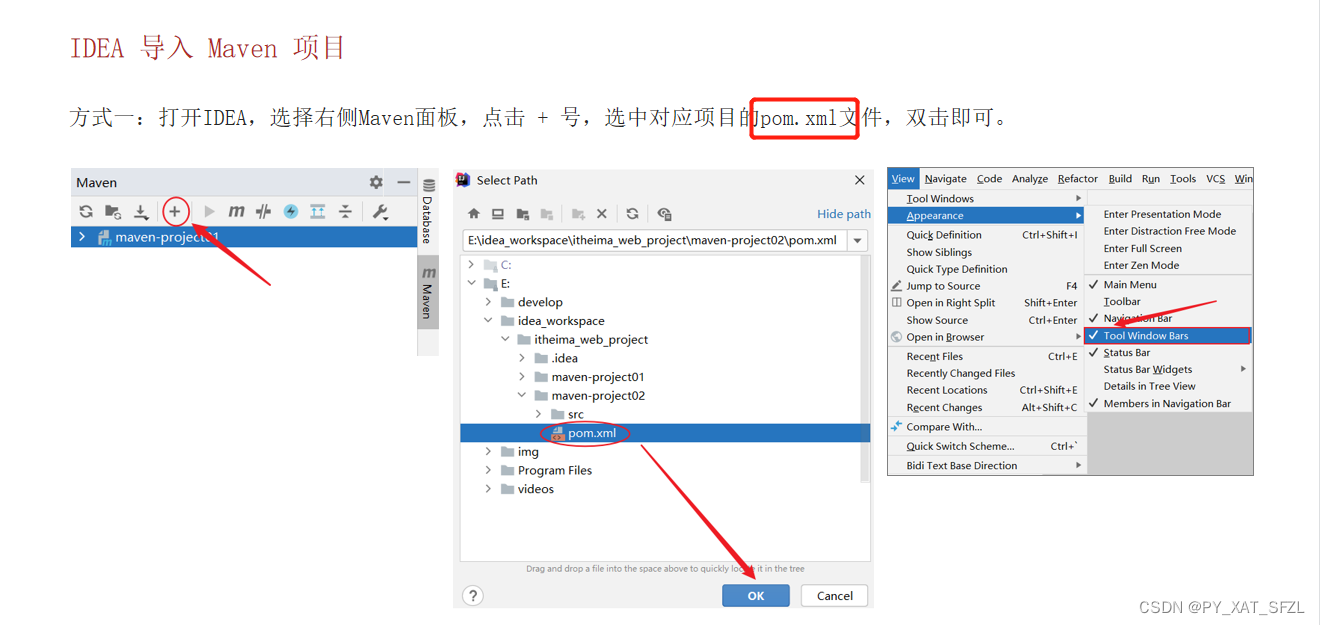This screenshot has height=625, width=1320.
Task: Collapse the idea_workspace folder
Action: pyautogui.click(x=489, y=321)
